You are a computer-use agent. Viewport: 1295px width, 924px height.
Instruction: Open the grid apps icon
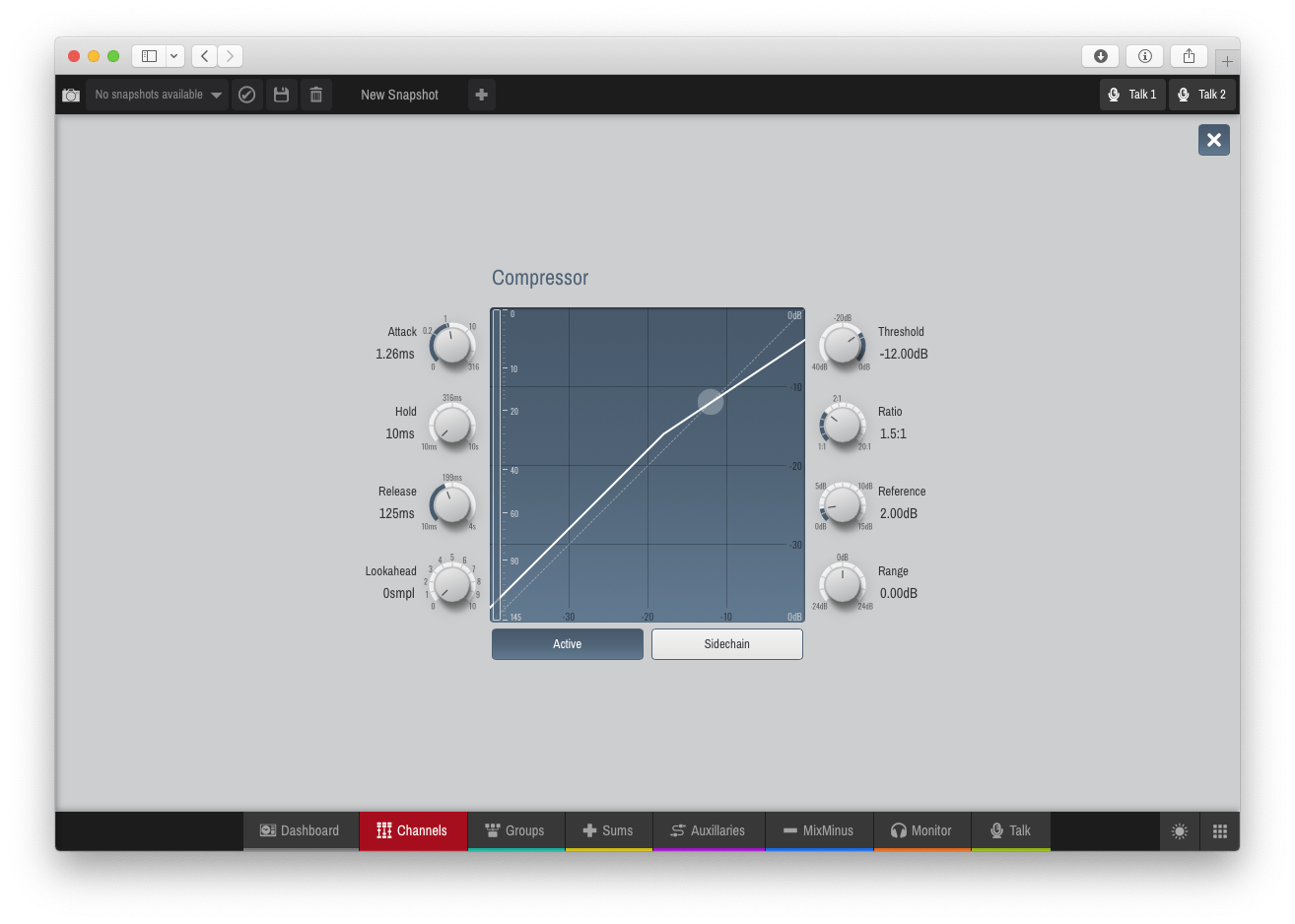tap(1220, 831)
